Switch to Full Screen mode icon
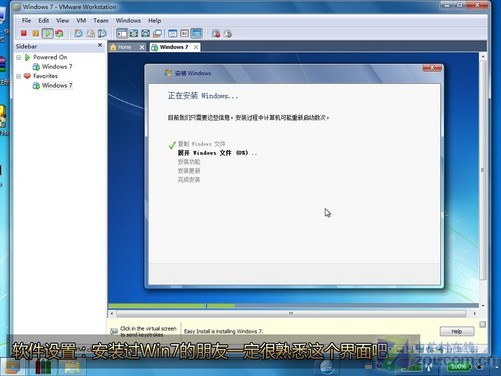Screen dimensions: 501x376 point(134,33)
